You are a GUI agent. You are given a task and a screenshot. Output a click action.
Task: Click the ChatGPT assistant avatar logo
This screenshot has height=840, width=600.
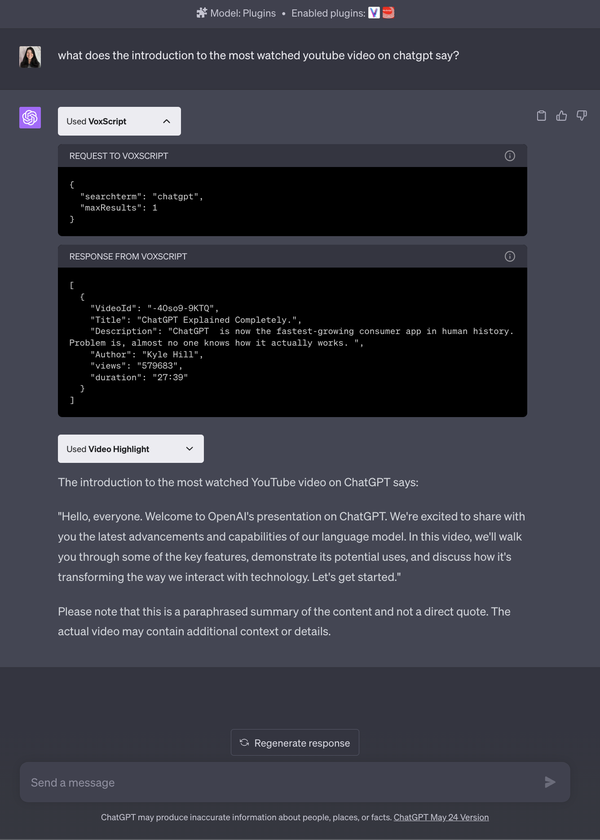click(x=30, y=118)
